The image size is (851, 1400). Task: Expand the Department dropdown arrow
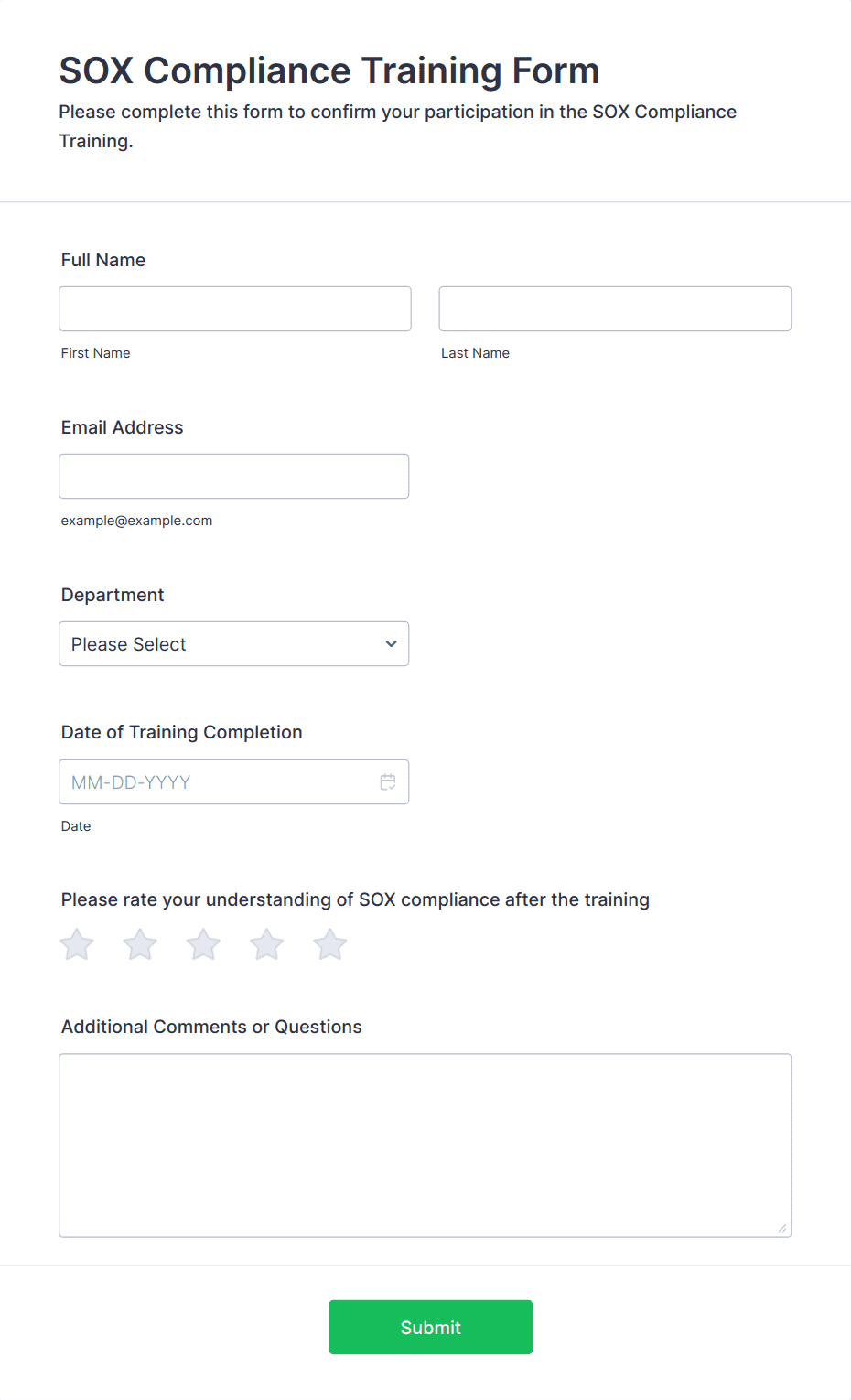(x=391, y=644)
